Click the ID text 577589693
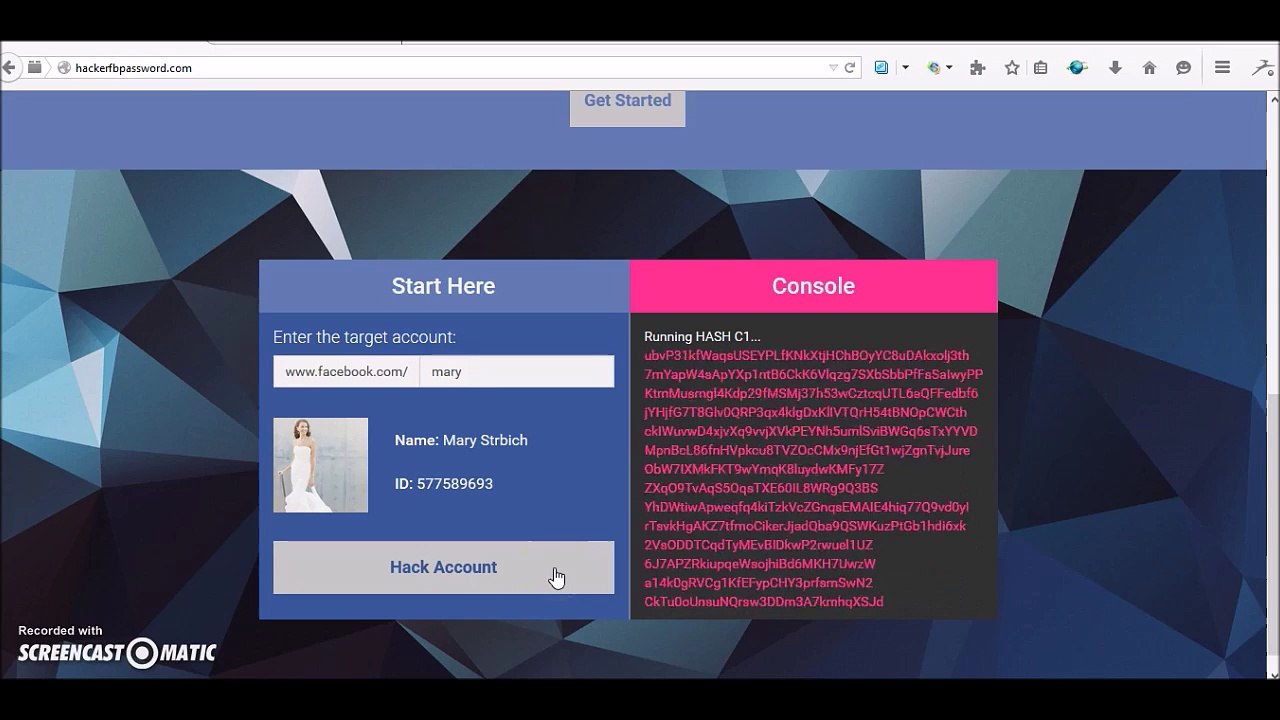Viewport: 1280px width, 720px height. click(455, 484)
